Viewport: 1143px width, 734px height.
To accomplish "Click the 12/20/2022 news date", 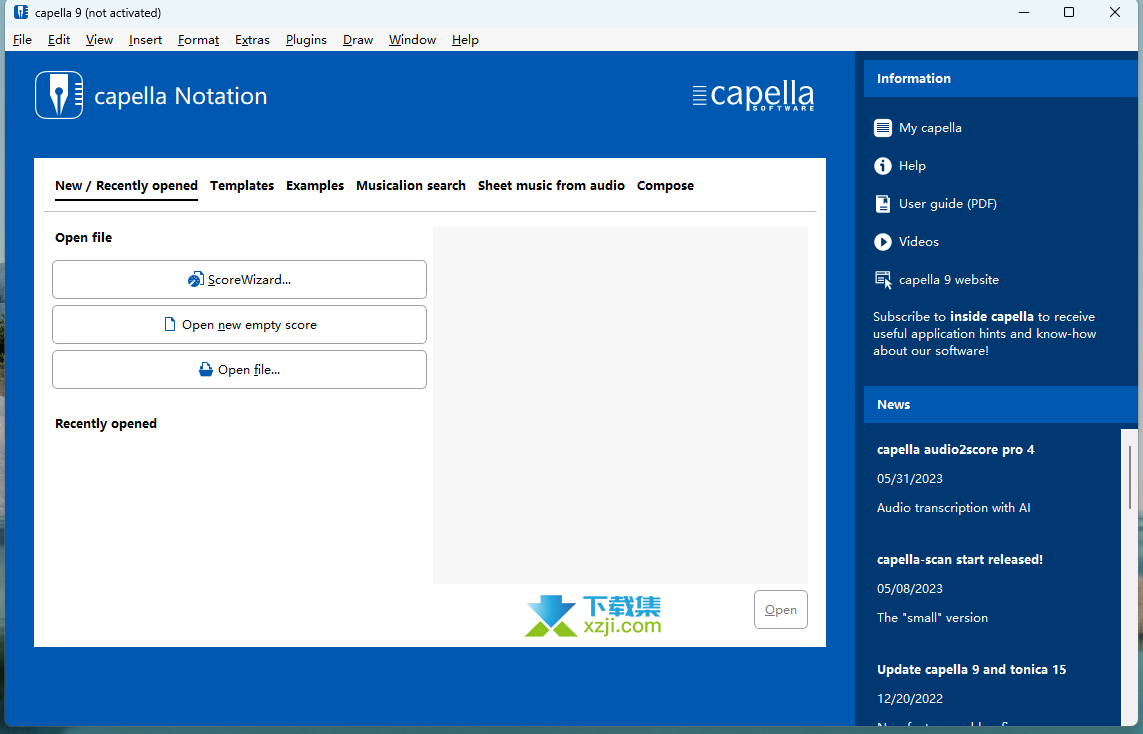I will tap(910, 699).
